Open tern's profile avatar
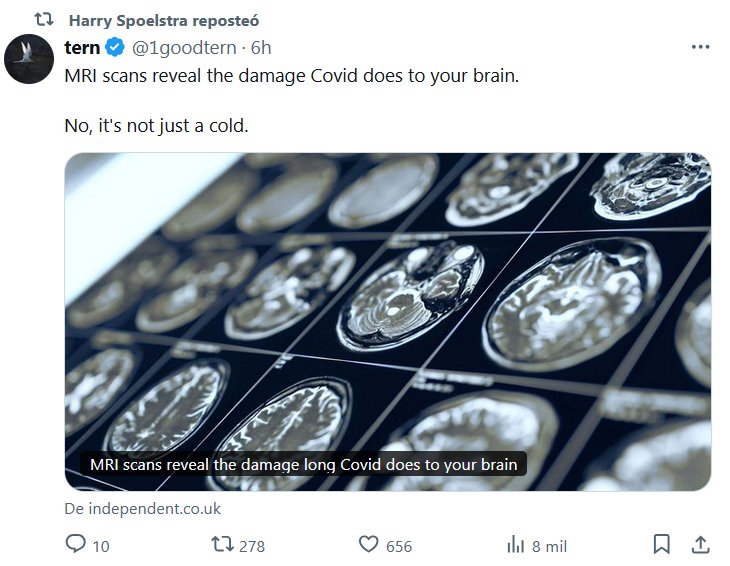Screen dimensions: 730x566 click(x=29, y=59)
